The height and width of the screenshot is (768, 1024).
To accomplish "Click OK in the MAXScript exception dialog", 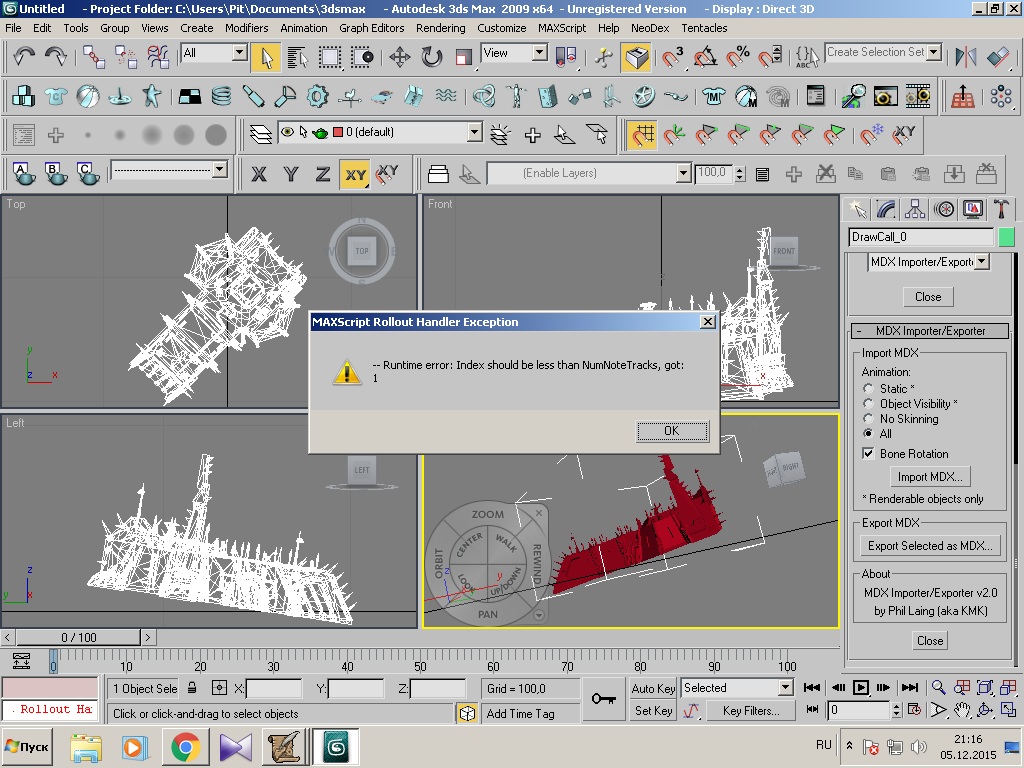I will pyautogui.click(x=672, y=431).
